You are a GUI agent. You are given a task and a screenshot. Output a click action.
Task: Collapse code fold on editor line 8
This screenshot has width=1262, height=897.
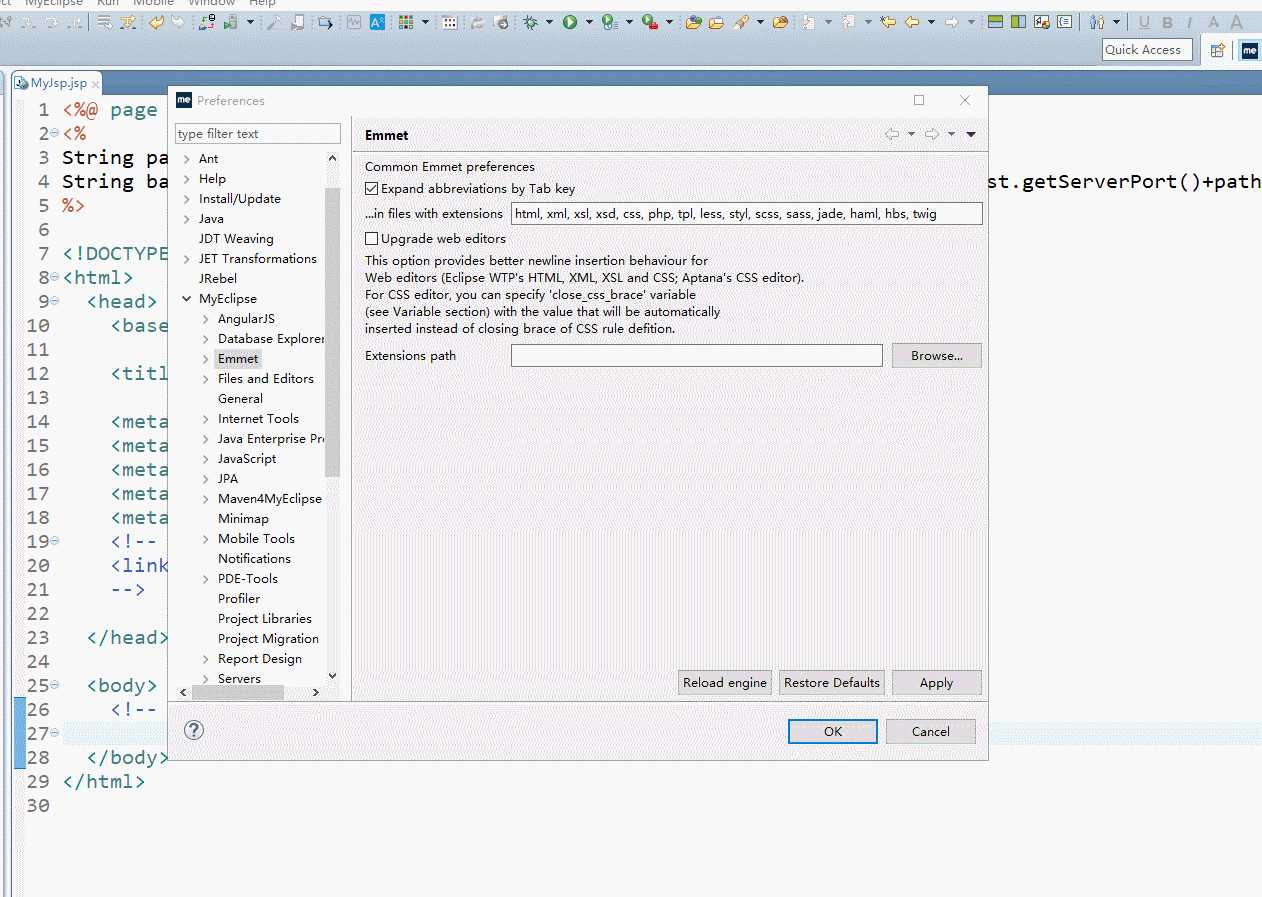(55, 277)
